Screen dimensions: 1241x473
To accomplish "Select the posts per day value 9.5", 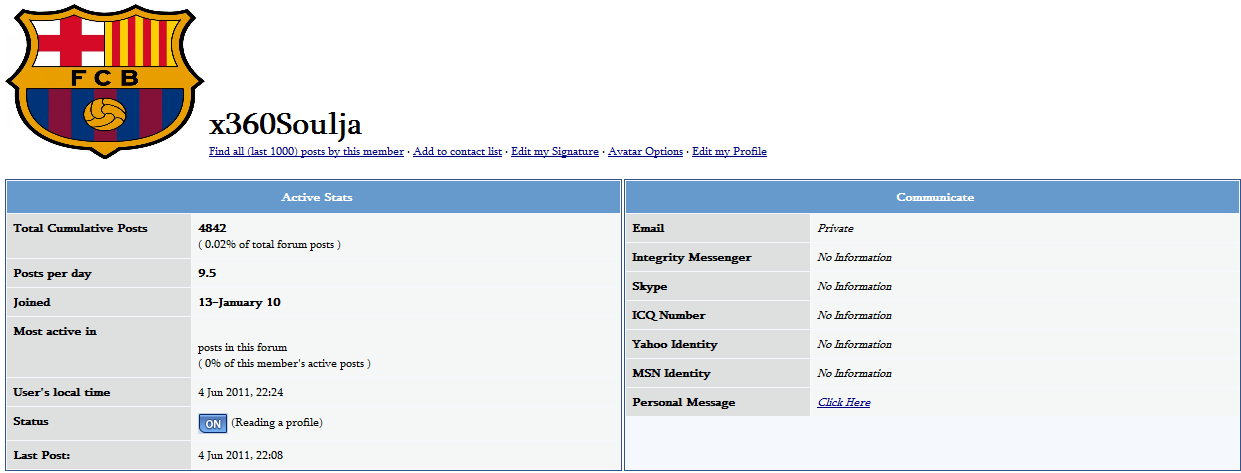I will point(207,273).
